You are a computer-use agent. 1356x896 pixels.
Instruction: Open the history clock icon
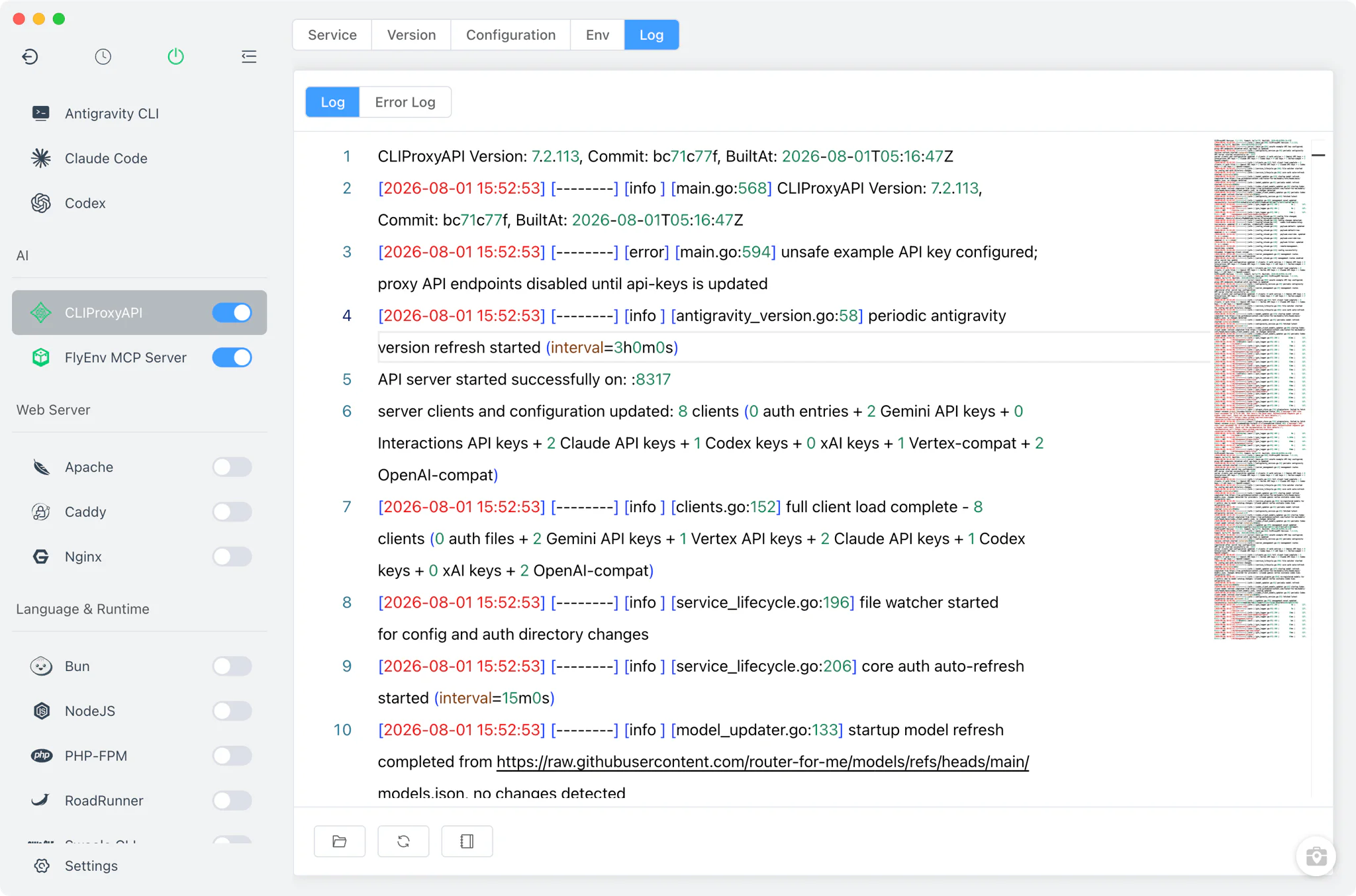[103, 57]
